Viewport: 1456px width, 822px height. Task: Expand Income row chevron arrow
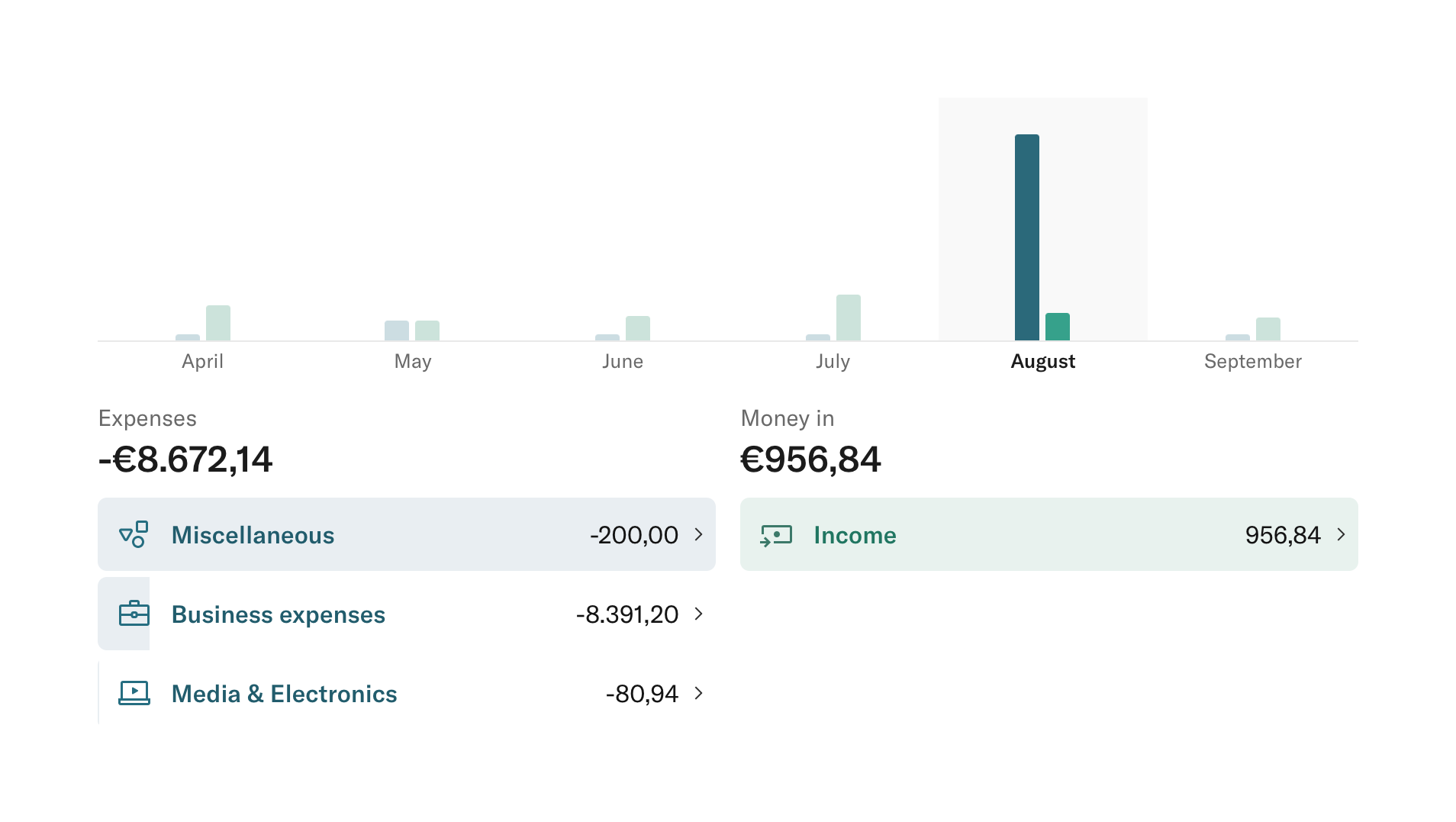click(1341, 534)
